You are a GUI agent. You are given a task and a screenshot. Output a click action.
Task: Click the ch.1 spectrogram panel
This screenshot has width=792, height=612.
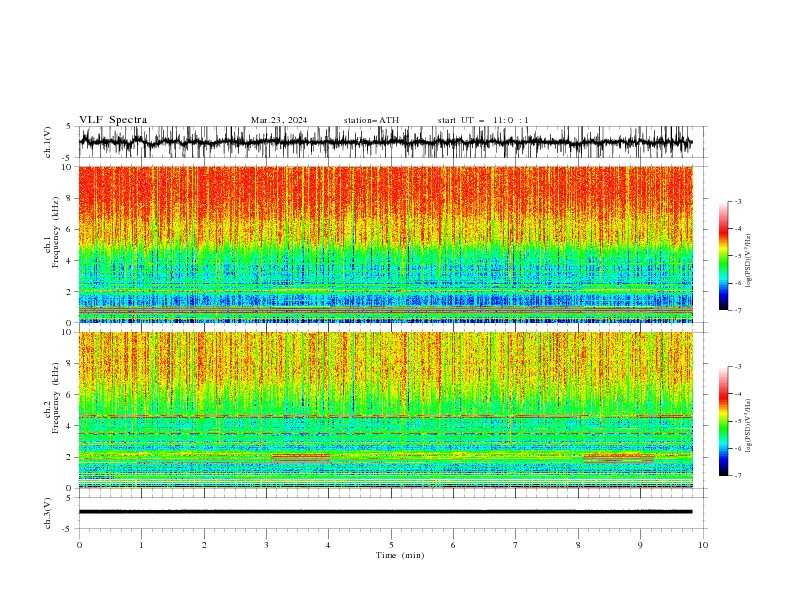point(385,244)
